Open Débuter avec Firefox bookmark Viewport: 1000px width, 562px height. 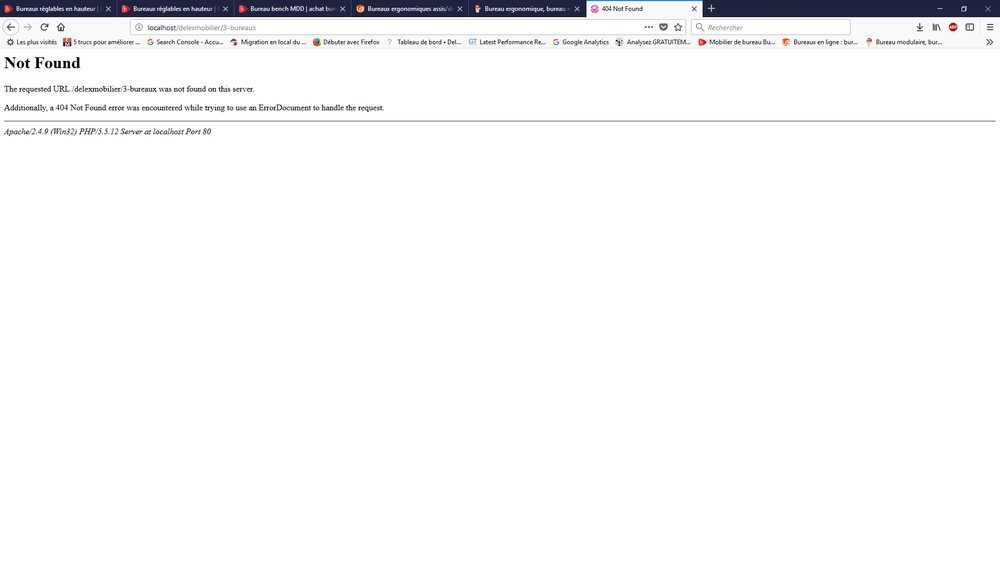tap(346, 42)
